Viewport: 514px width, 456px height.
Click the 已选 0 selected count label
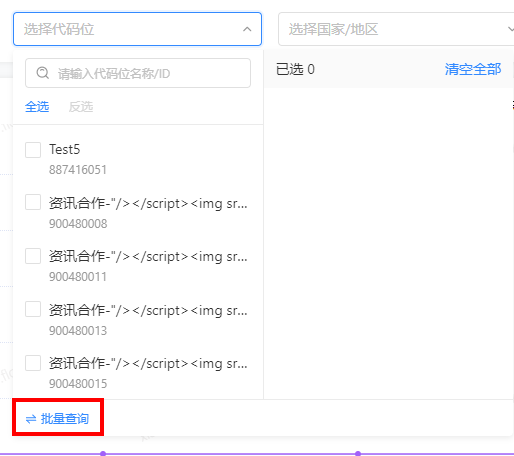295,69
